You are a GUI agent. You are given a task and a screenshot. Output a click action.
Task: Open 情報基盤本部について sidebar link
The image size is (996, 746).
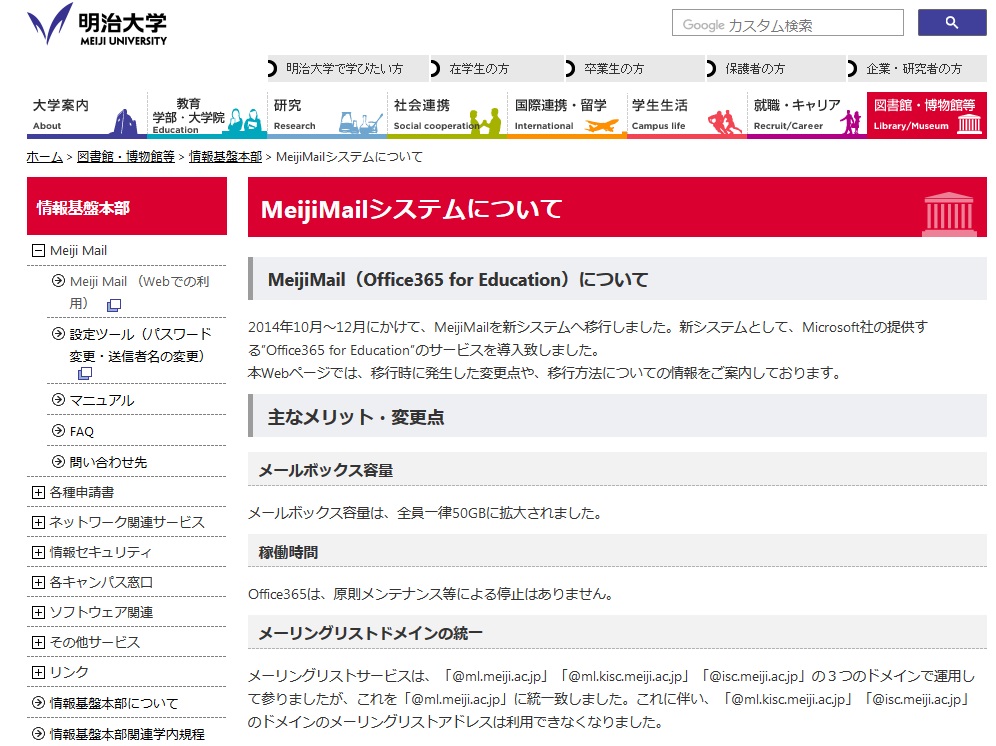click(114, 703)
